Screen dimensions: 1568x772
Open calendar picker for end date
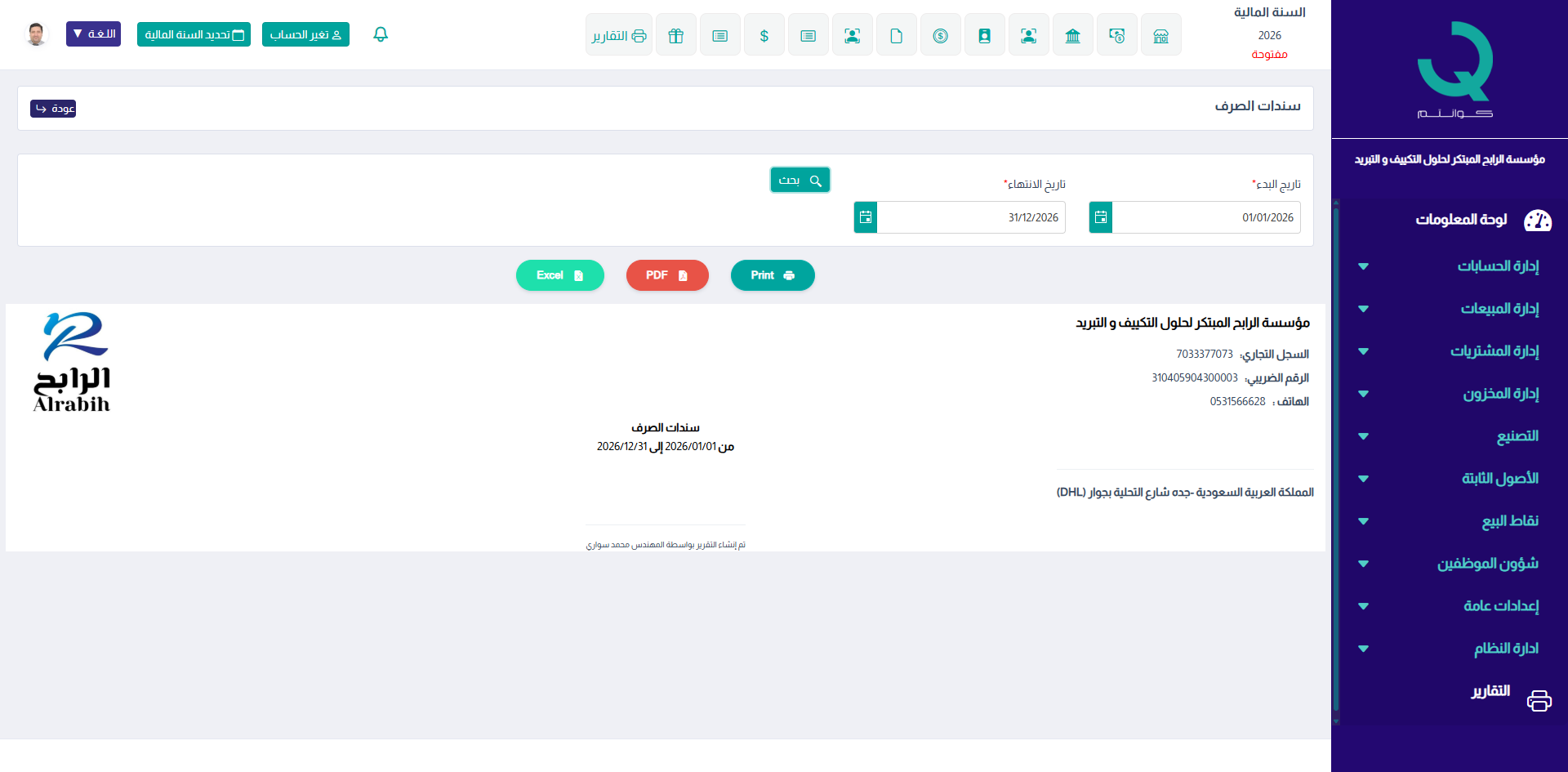pos(866,217)
